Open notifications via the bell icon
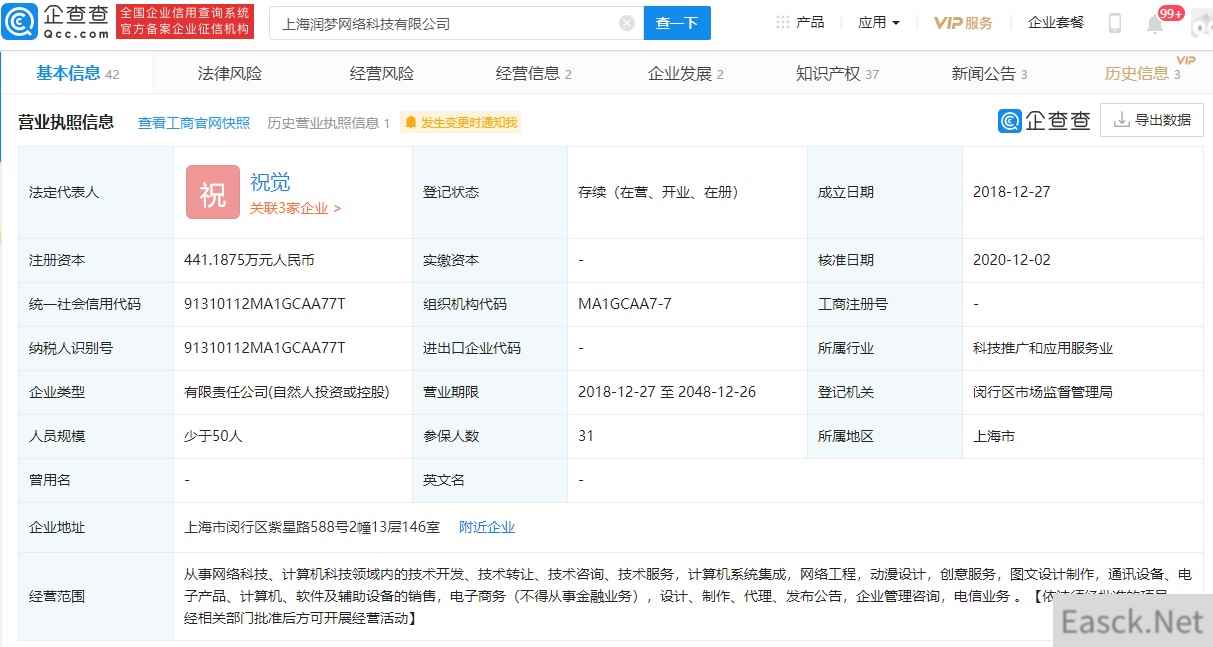The width and height of the screenshot is (1213, 647). tap(1155, 24)
